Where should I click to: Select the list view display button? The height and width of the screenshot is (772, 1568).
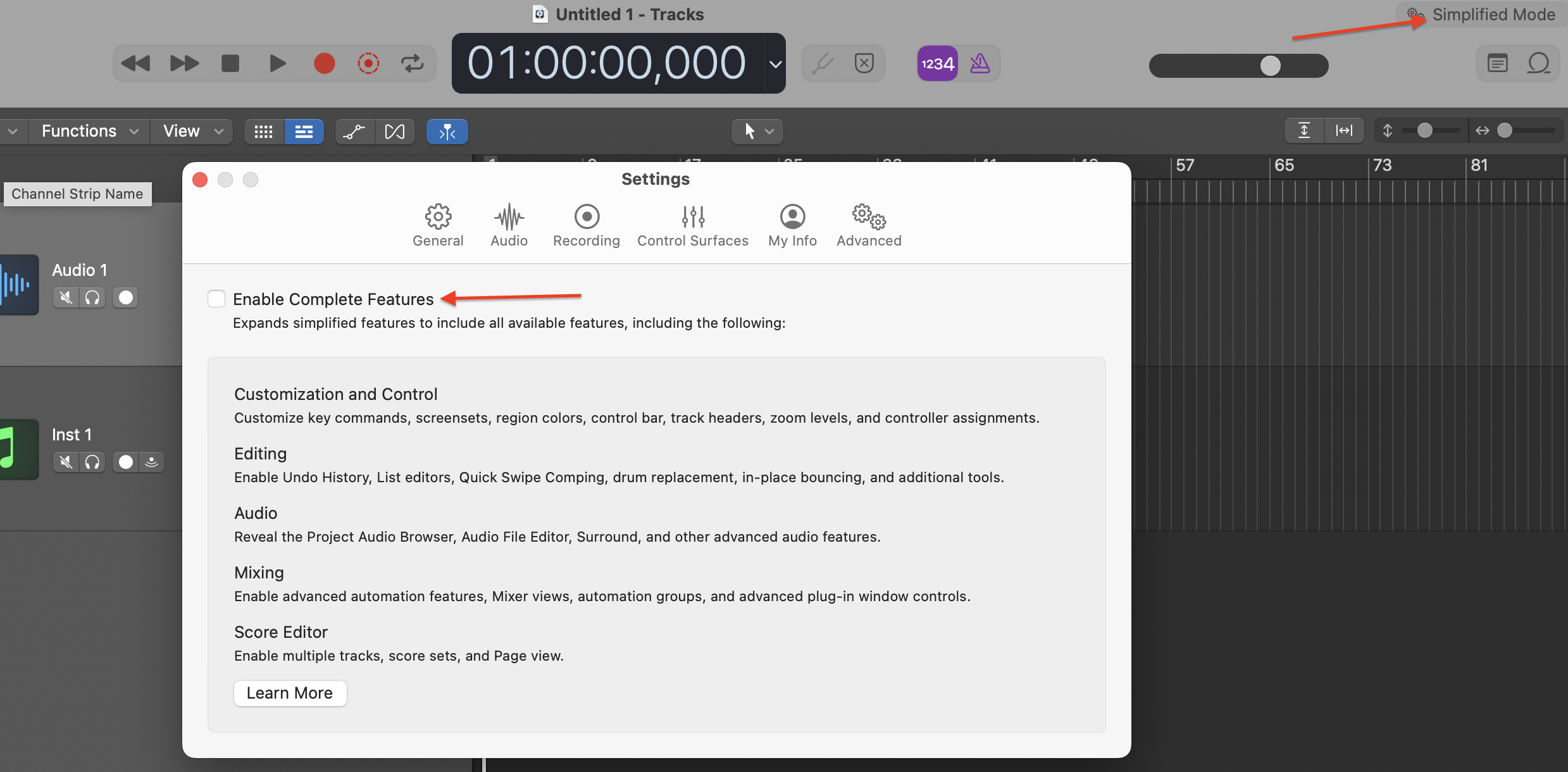(304, 132)
